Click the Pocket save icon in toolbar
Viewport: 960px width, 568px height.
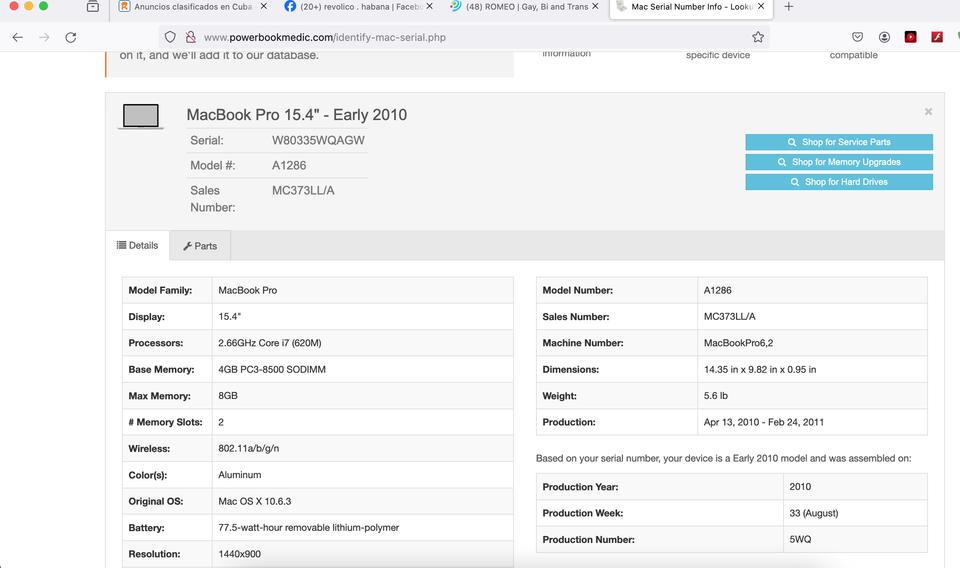click(x=857, y=37)
